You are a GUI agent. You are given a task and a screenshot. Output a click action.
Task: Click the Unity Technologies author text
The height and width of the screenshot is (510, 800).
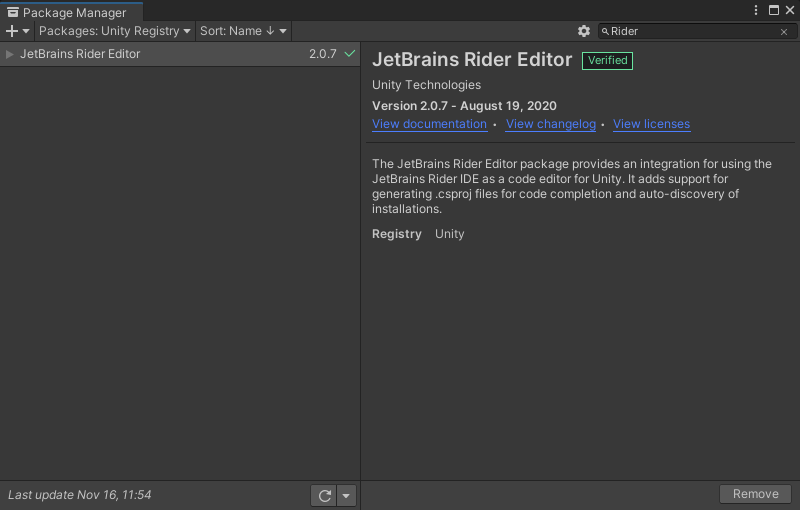[x=426, y=85]
